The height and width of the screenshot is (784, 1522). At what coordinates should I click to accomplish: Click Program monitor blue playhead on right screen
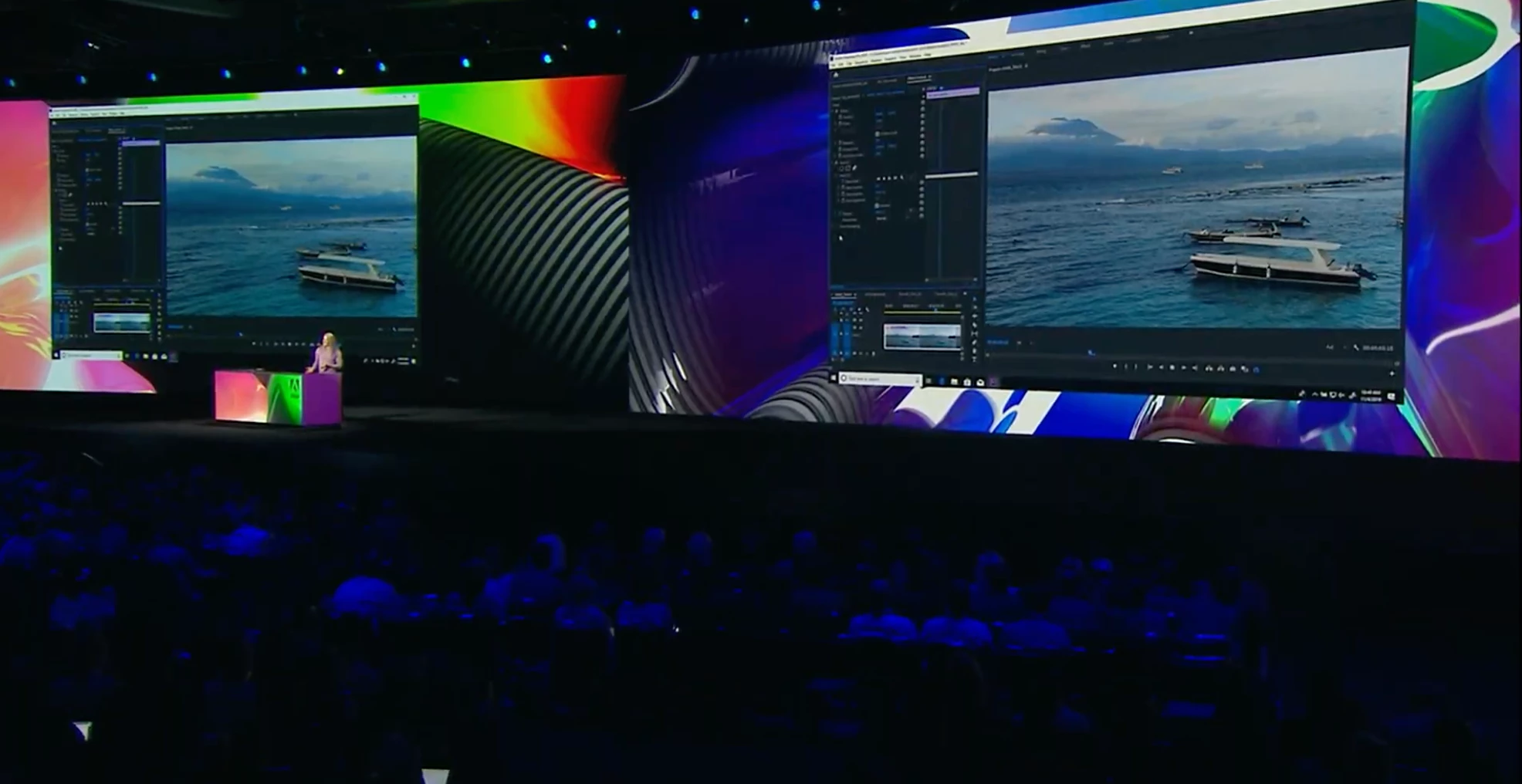click(x=1091, y=353)
